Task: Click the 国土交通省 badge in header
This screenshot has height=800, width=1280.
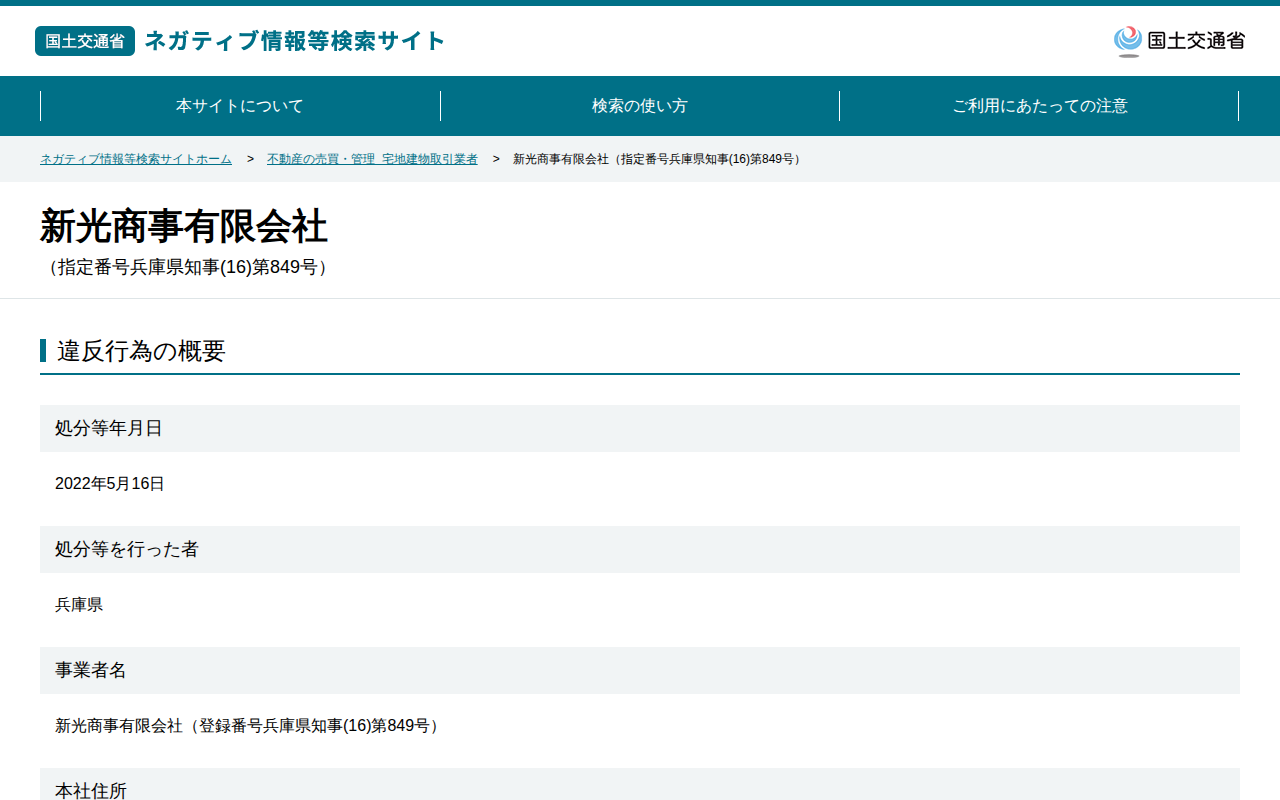Action: [85, 41]
